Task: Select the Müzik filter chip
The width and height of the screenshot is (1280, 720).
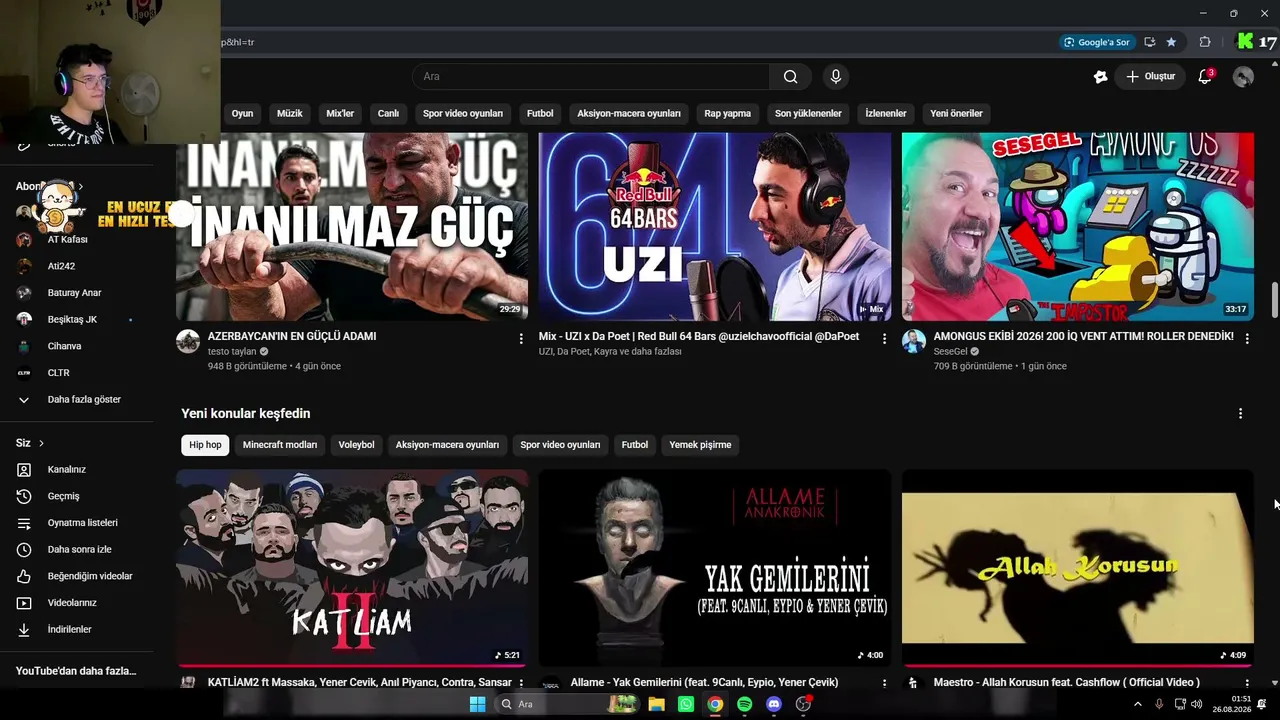Action: (x=290, y=114)
